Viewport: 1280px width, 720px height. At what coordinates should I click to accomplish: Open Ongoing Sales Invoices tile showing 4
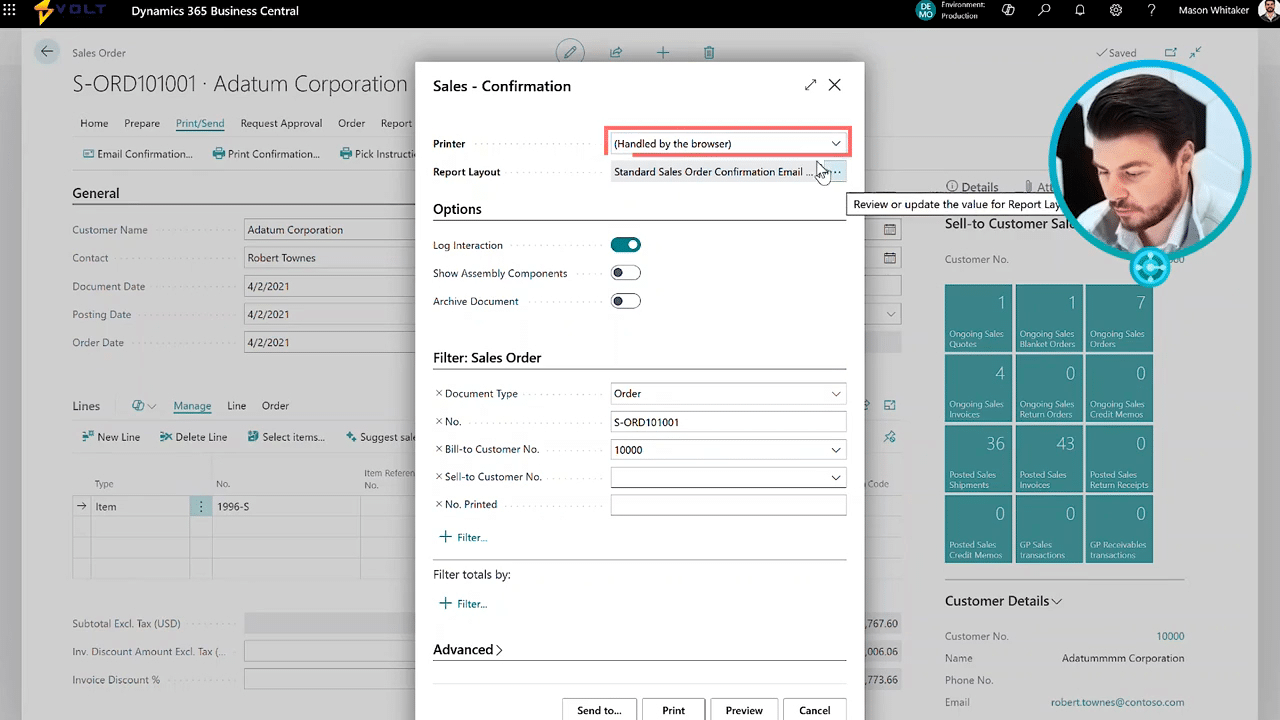(x=978, y=388)
